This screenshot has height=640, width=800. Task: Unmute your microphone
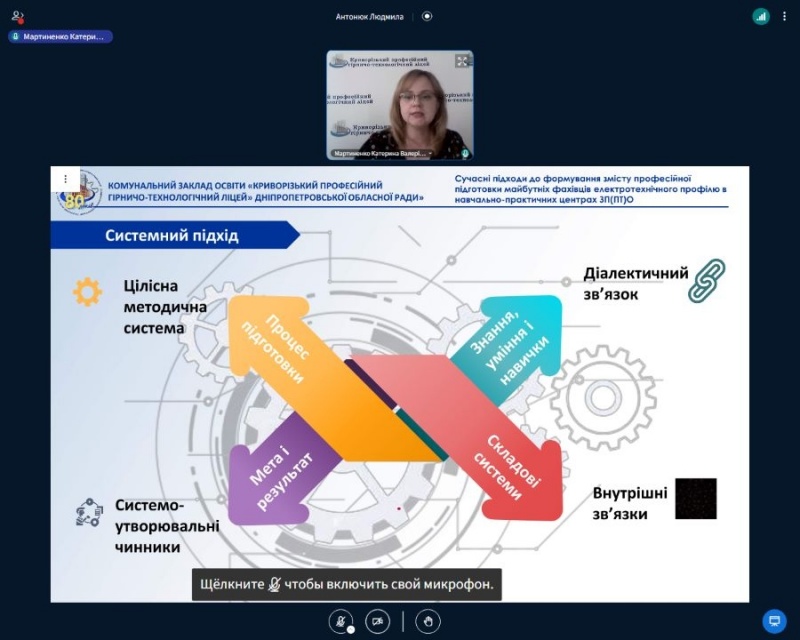click(x=342, y=621)
